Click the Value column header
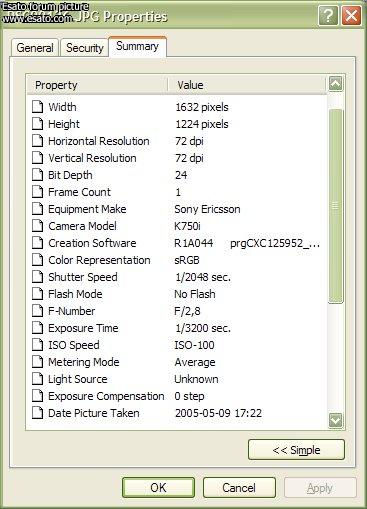Viewport: 367px width, 509px height. [x=247, y=85]
